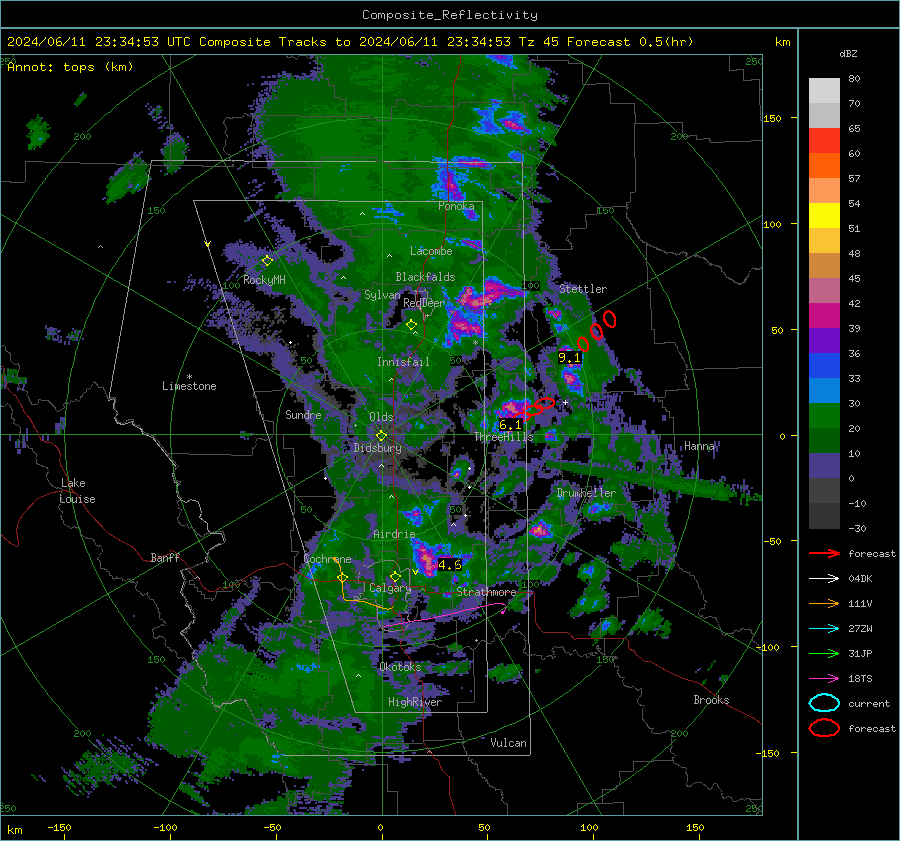Click the yellow diamond marker near RockyMH

267,261
